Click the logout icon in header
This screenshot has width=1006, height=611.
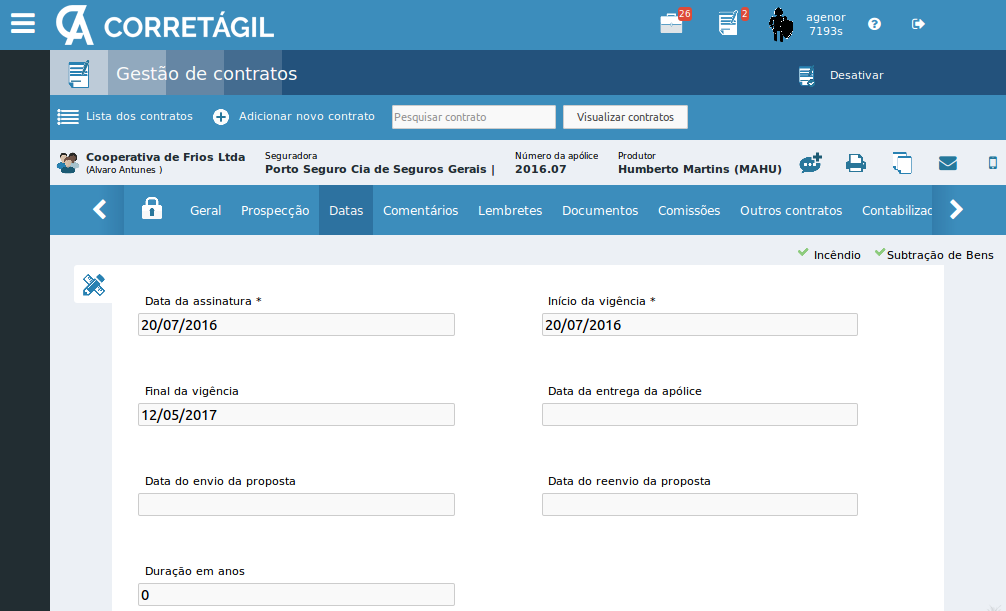[x=918, y=24]
